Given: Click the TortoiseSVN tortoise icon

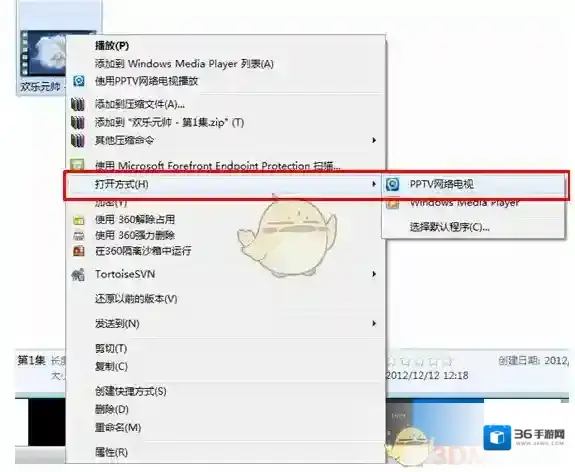Looking at the screenshot, I should pyautogui.click(x=78, y=275).
